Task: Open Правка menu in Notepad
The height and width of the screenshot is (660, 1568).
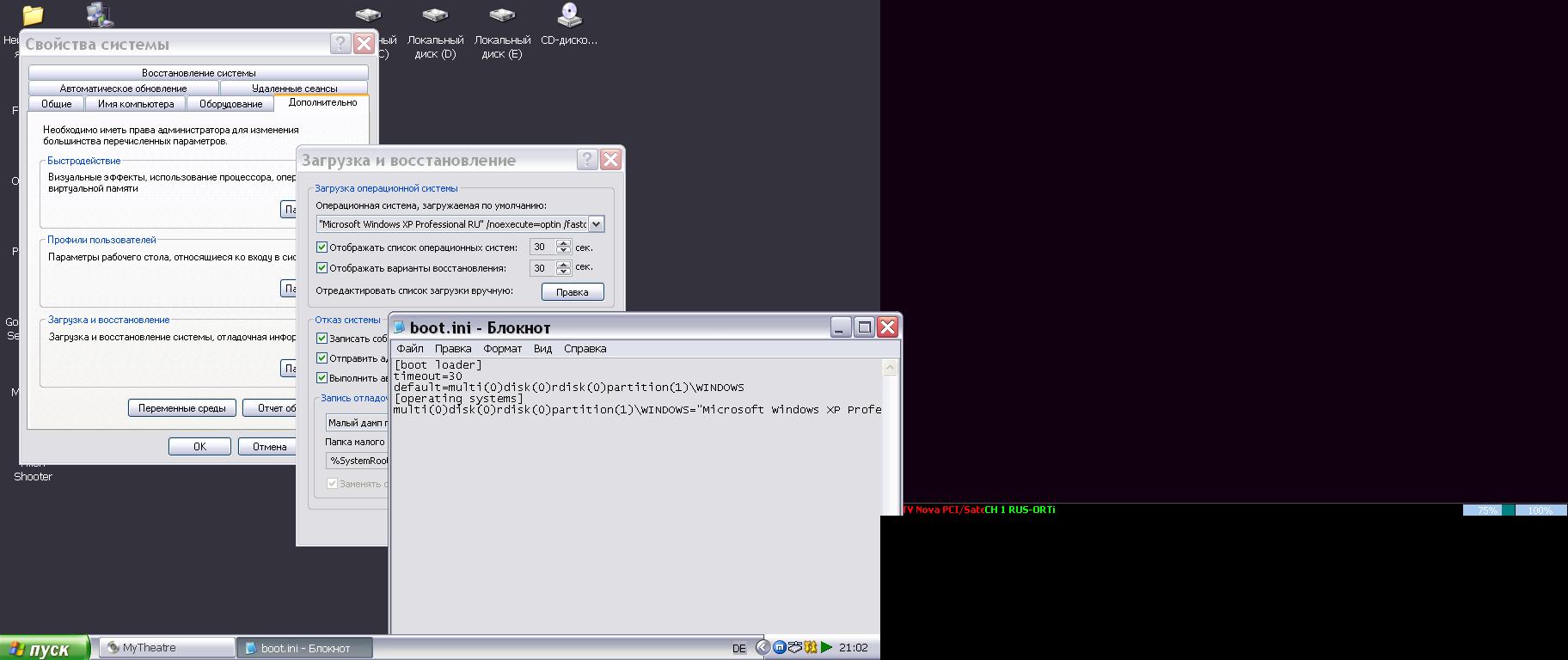Action: pos(453,349)
